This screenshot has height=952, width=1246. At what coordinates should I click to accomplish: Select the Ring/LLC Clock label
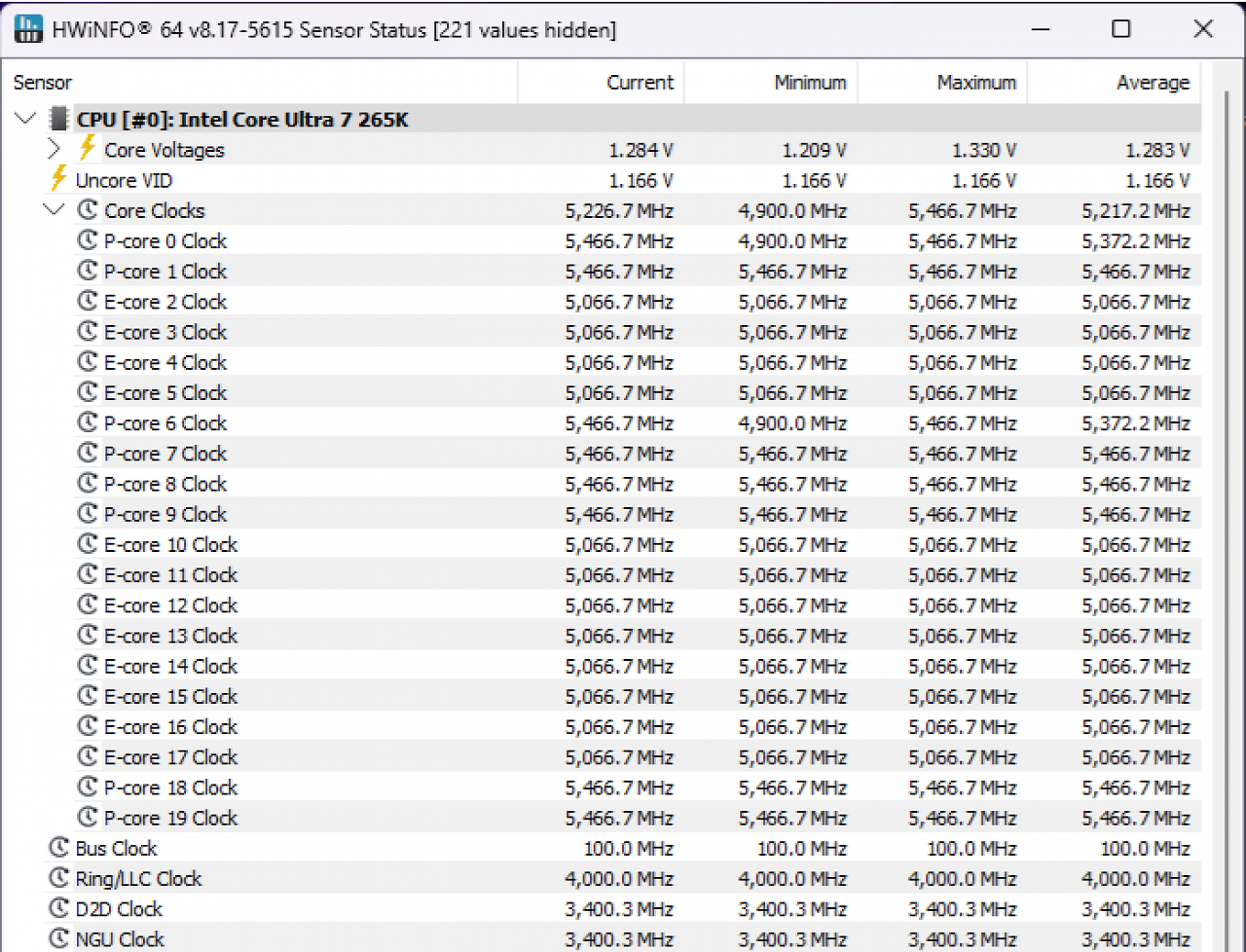pos(139,878)
